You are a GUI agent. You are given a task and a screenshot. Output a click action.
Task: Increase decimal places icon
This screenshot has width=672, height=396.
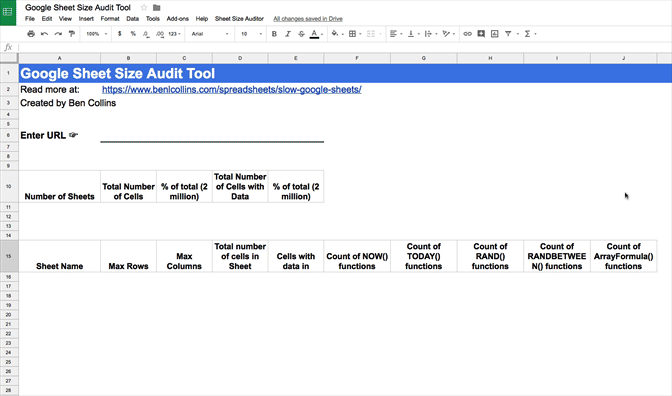tap(160, 34)
